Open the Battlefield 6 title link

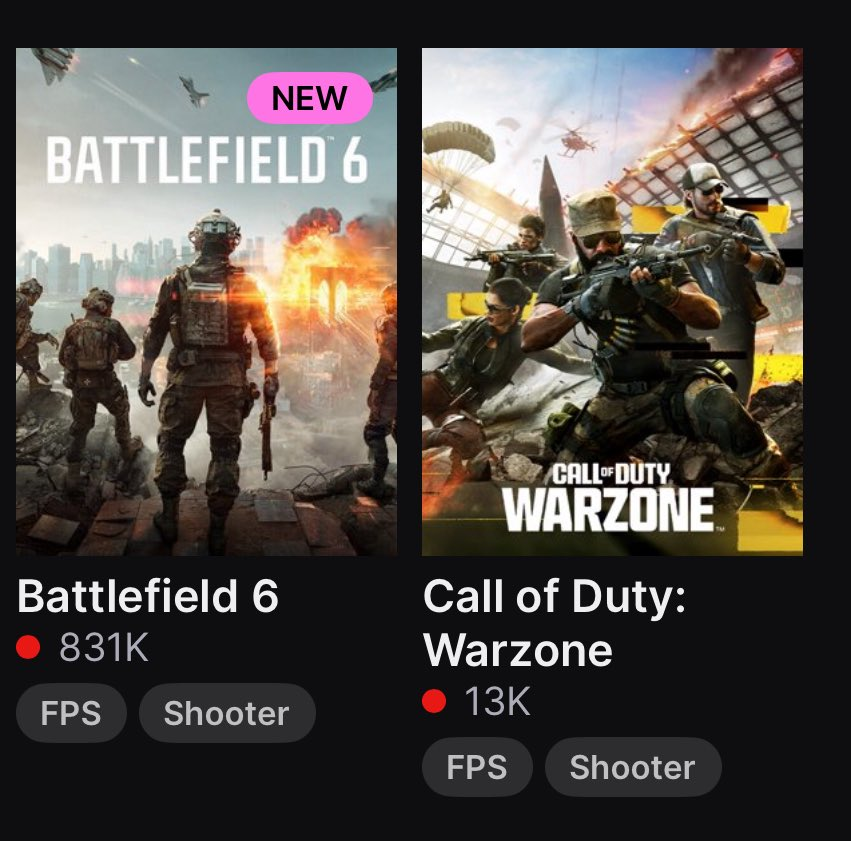(x=148, y=597)
